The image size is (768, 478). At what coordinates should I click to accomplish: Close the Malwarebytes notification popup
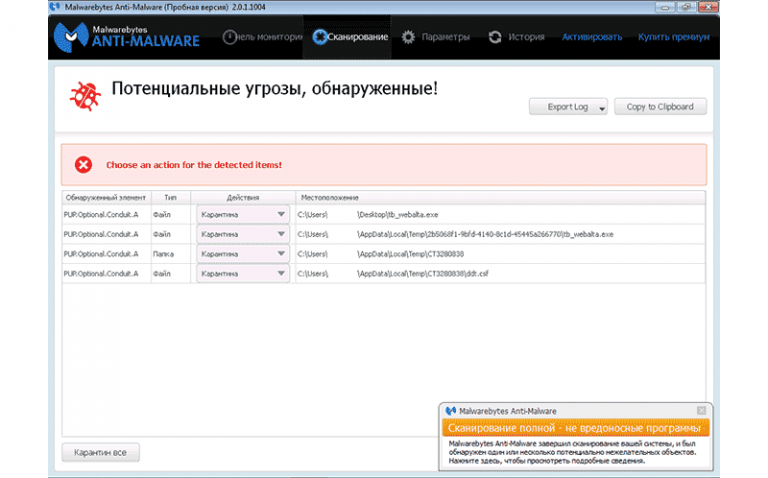[x=701, y=410]
